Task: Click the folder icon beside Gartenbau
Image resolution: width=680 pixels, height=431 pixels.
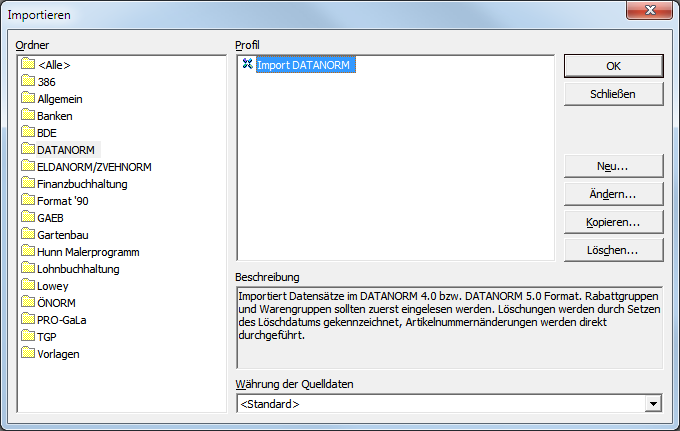Action: coord(27,235)
